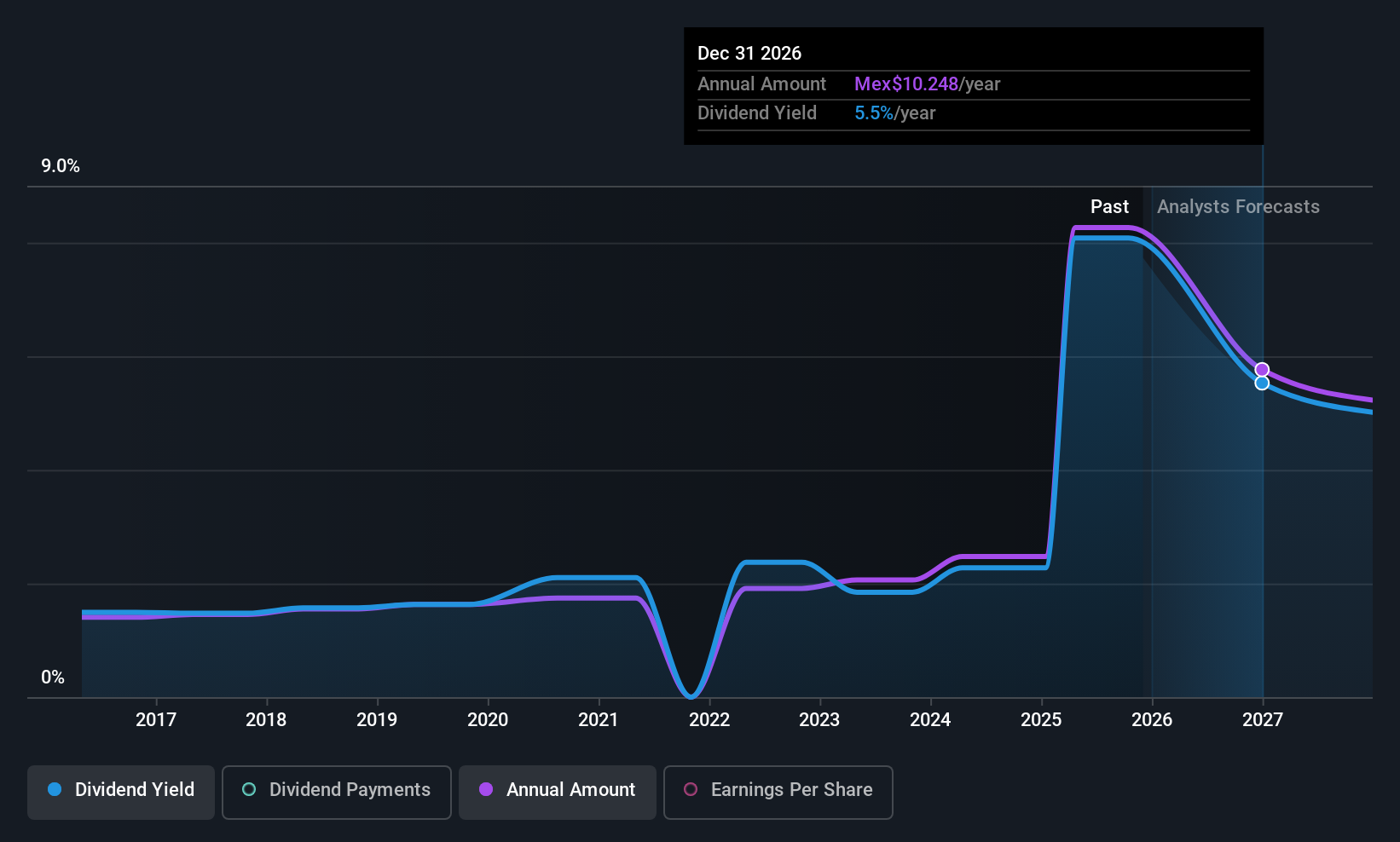
Task: Click the 9.0% axis gridline label
Action: click(x=61, y=166)
